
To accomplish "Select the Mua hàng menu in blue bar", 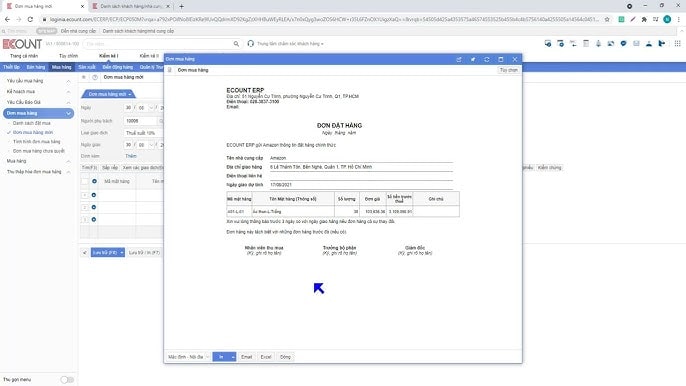I will 62,67.
